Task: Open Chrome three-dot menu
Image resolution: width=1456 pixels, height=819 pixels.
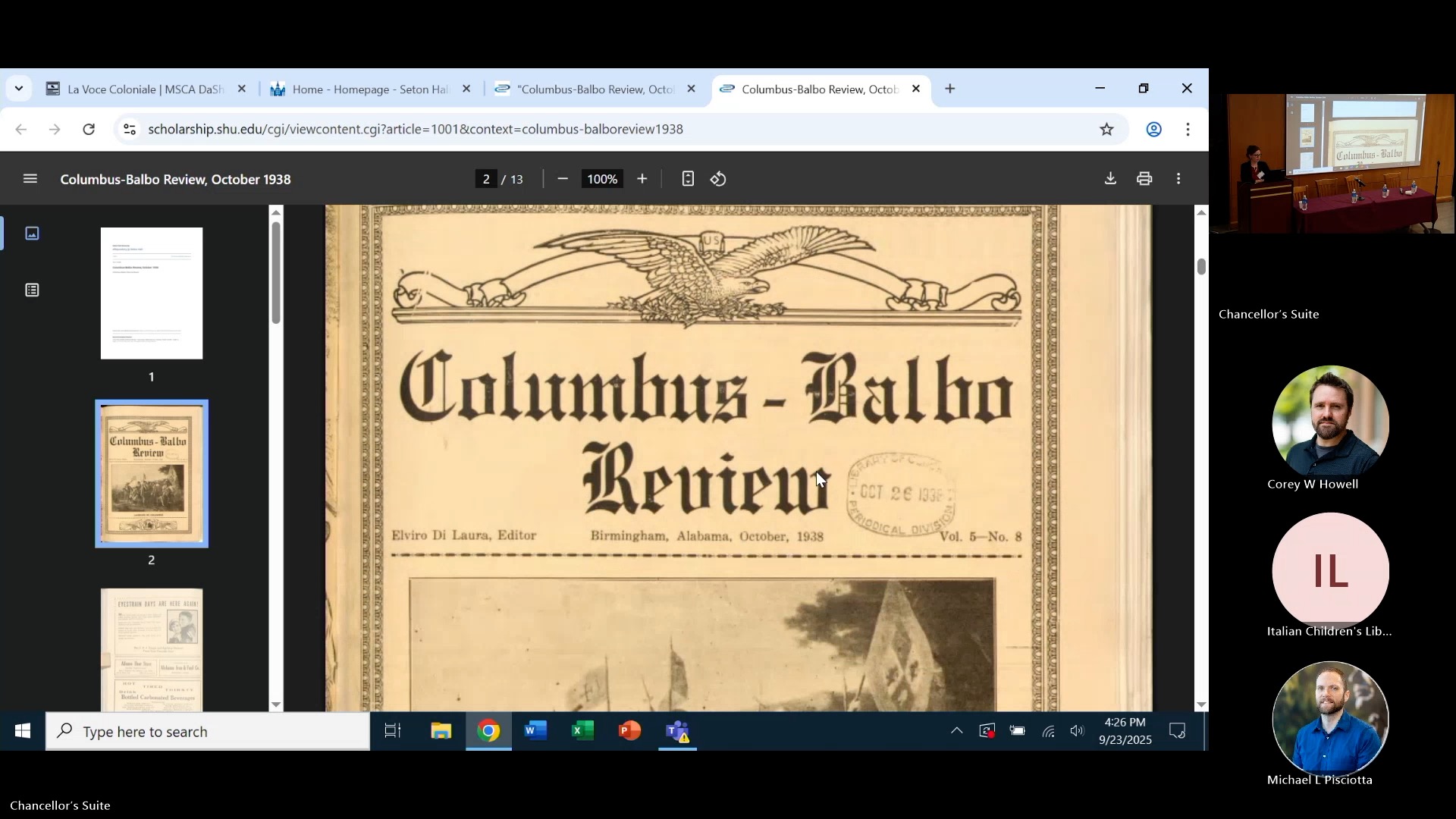Action: [x=1188, y=129]
